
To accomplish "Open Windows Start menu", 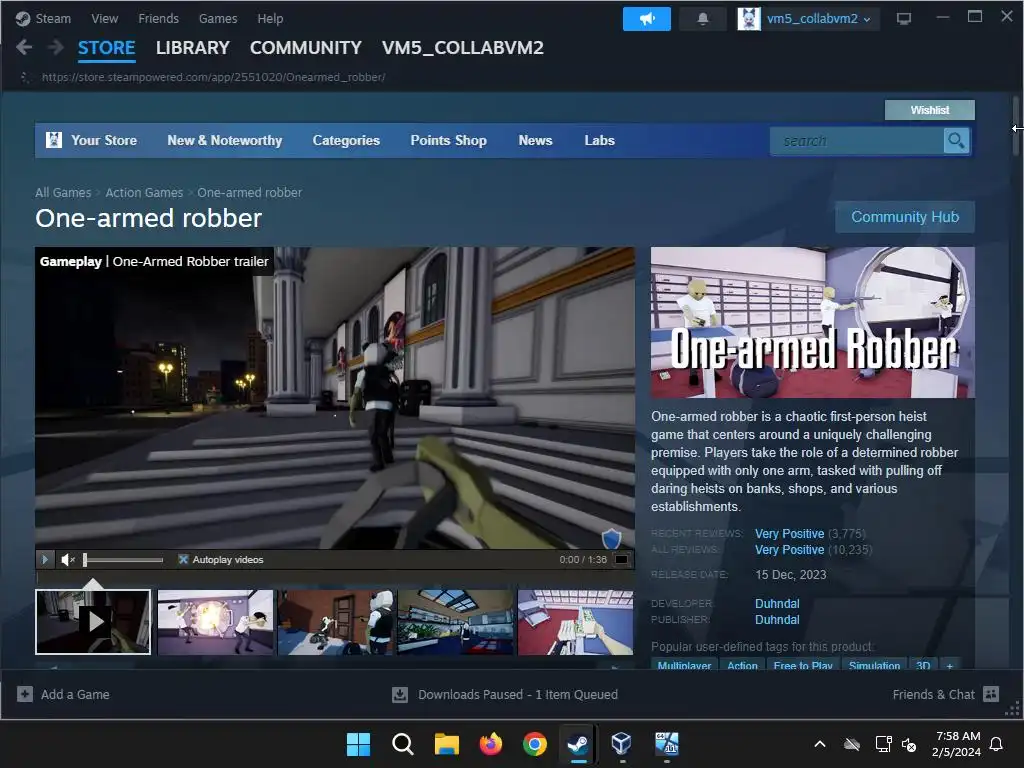I will (358, 744).
